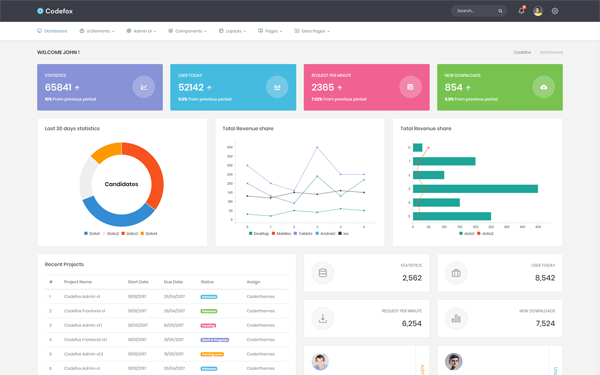Toggle Data2 in the donut chart legend
Image resolution: width=600 pixels, height=375 pixels.
(x=111, y=233)
